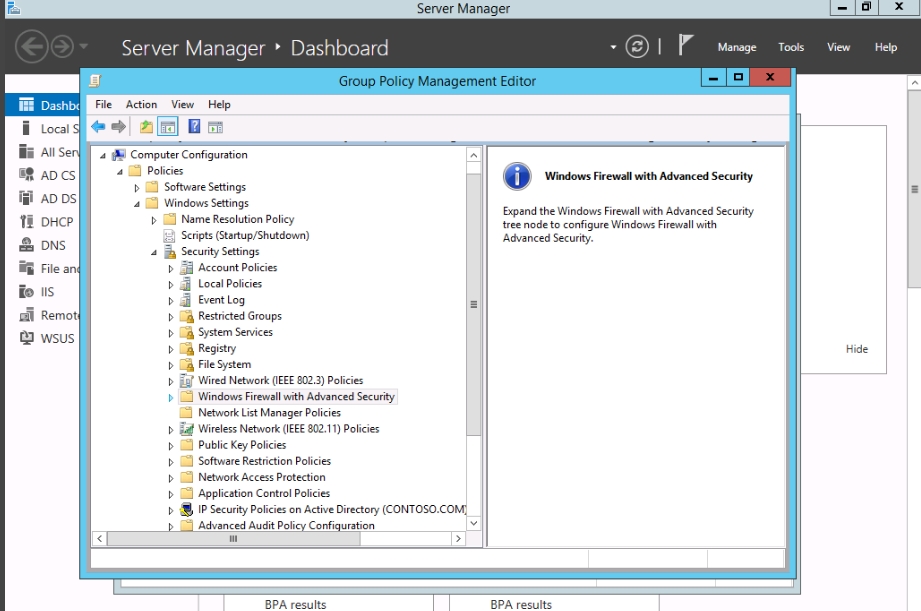Viewport: 921px width, 611px height.
Task: Select File and Storage sidebar entry
Action: [x=49, y=268]
